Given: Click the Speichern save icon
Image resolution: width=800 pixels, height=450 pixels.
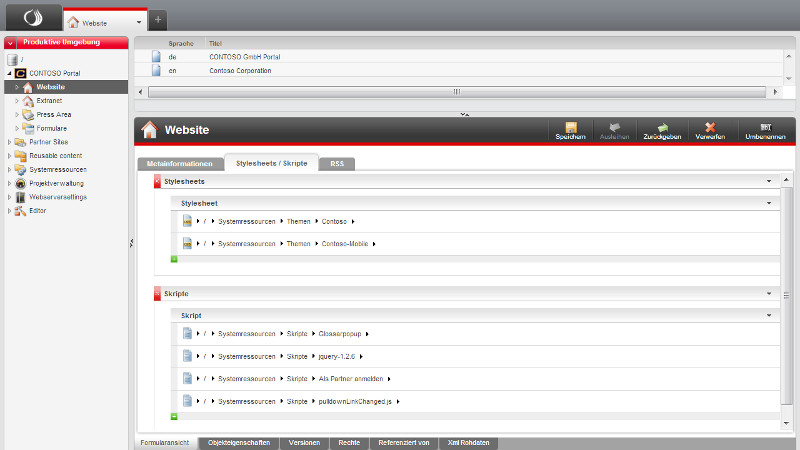Looking at the screenshot, I should pyautogui.click(x=571, y=129).
